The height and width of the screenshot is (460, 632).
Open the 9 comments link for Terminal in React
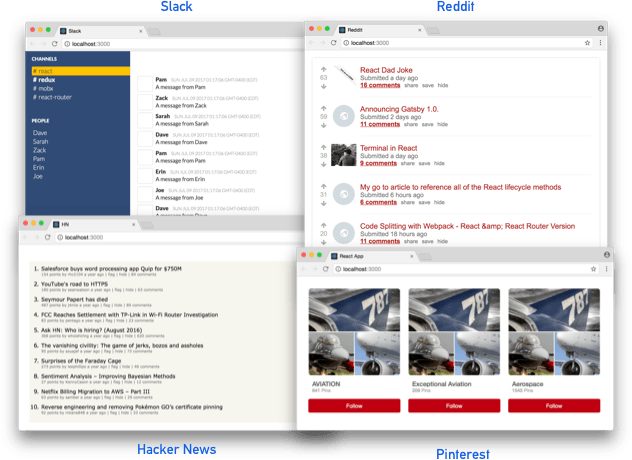[x=378, y=163]
